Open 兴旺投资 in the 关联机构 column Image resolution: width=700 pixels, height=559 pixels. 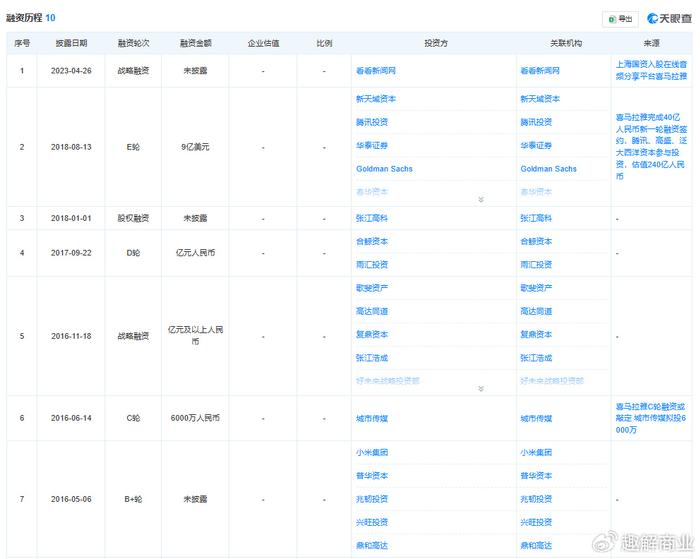(536, 522)
